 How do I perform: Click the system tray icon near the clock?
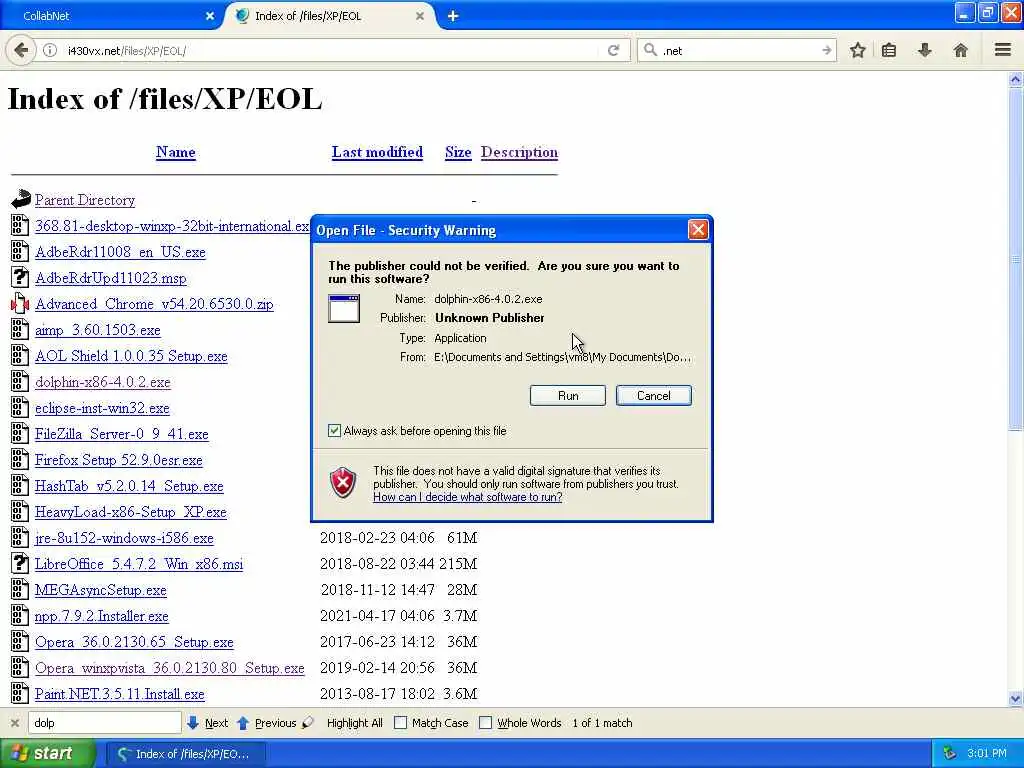pyautogui.click(x=950, y=753)
